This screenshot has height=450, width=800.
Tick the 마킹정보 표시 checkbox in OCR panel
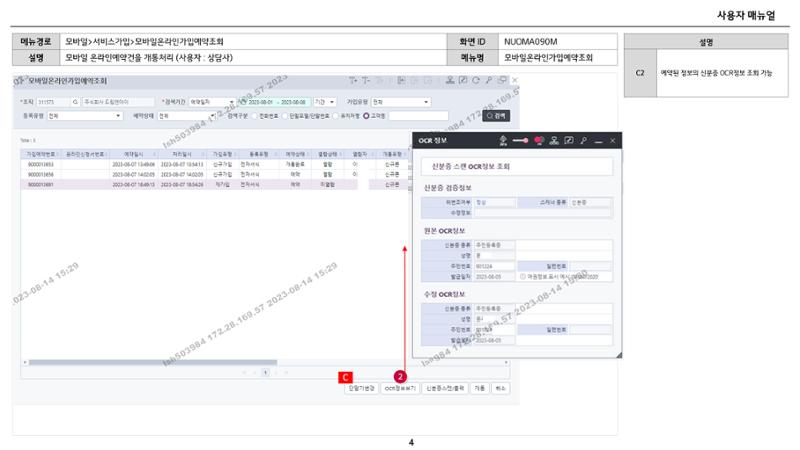[x=523, y=277]
